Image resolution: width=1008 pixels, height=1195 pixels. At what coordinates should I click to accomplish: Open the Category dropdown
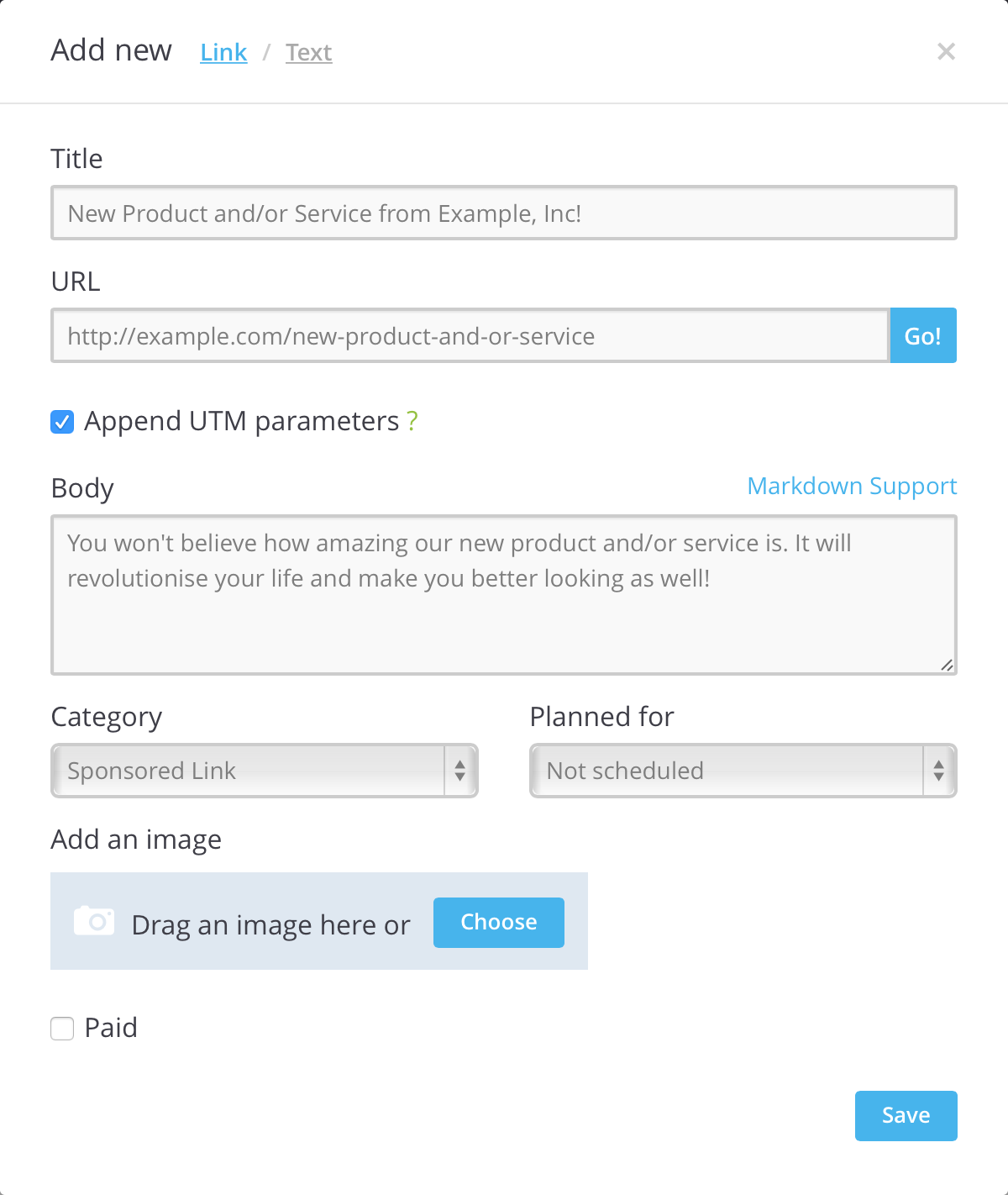click(252, 771)
